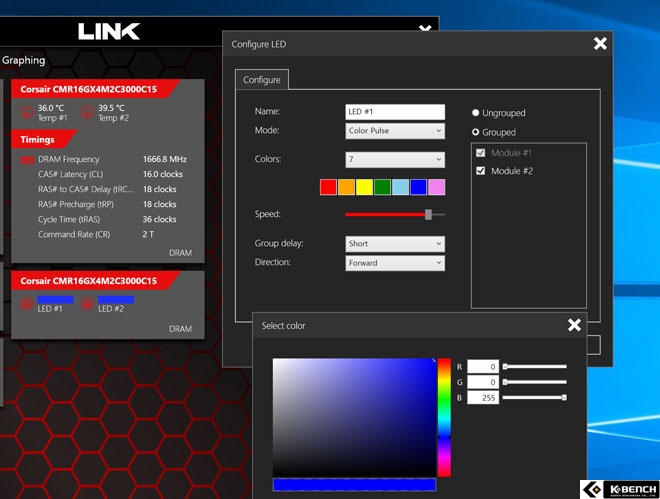Pick the dark blue color swatch
660x499 pixels.
click(x=418, y=187)
